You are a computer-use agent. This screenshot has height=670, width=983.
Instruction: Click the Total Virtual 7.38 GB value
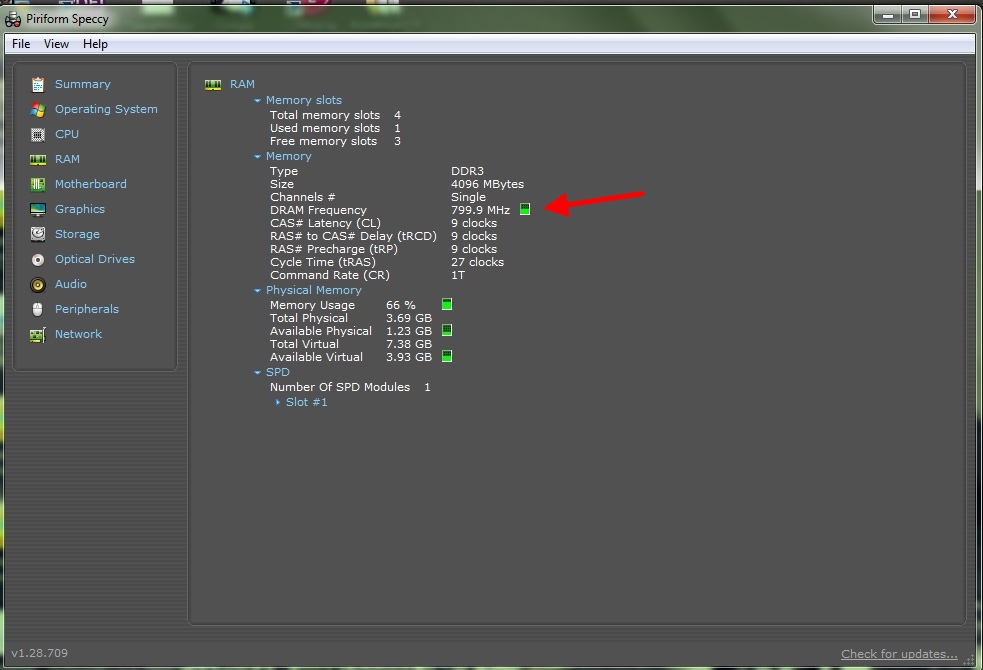409,344
